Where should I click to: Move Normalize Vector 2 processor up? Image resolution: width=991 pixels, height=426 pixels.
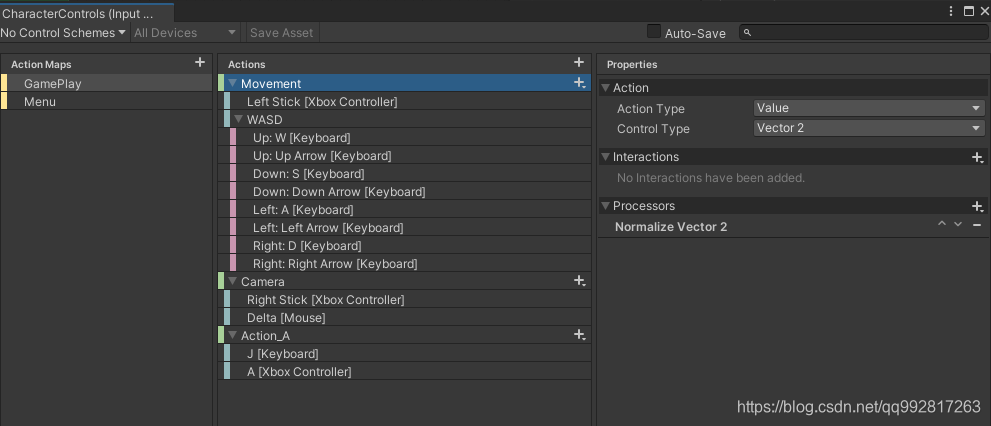coord(942,225)
